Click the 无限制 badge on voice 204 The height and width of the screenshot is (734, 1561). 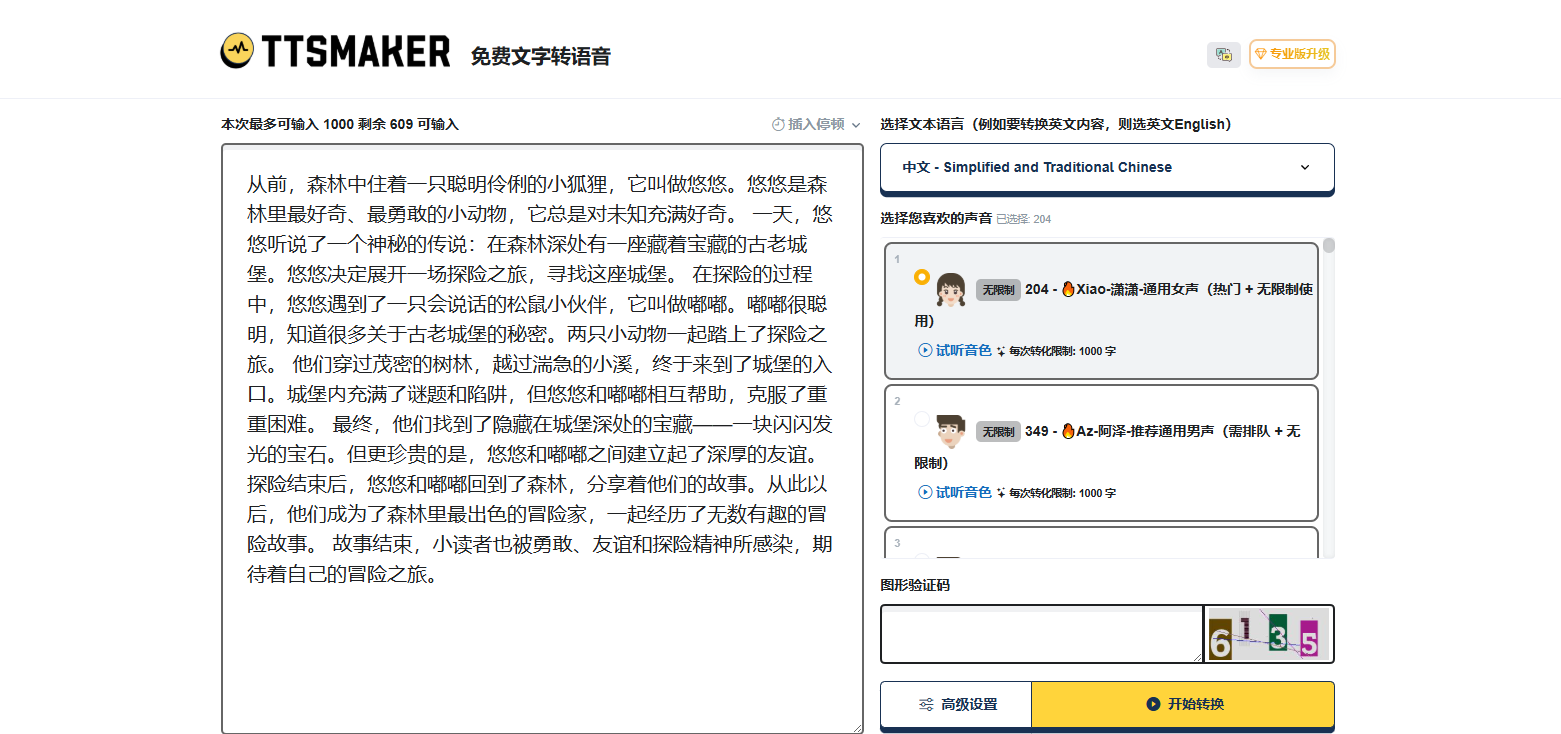click(x=997, y=290)
